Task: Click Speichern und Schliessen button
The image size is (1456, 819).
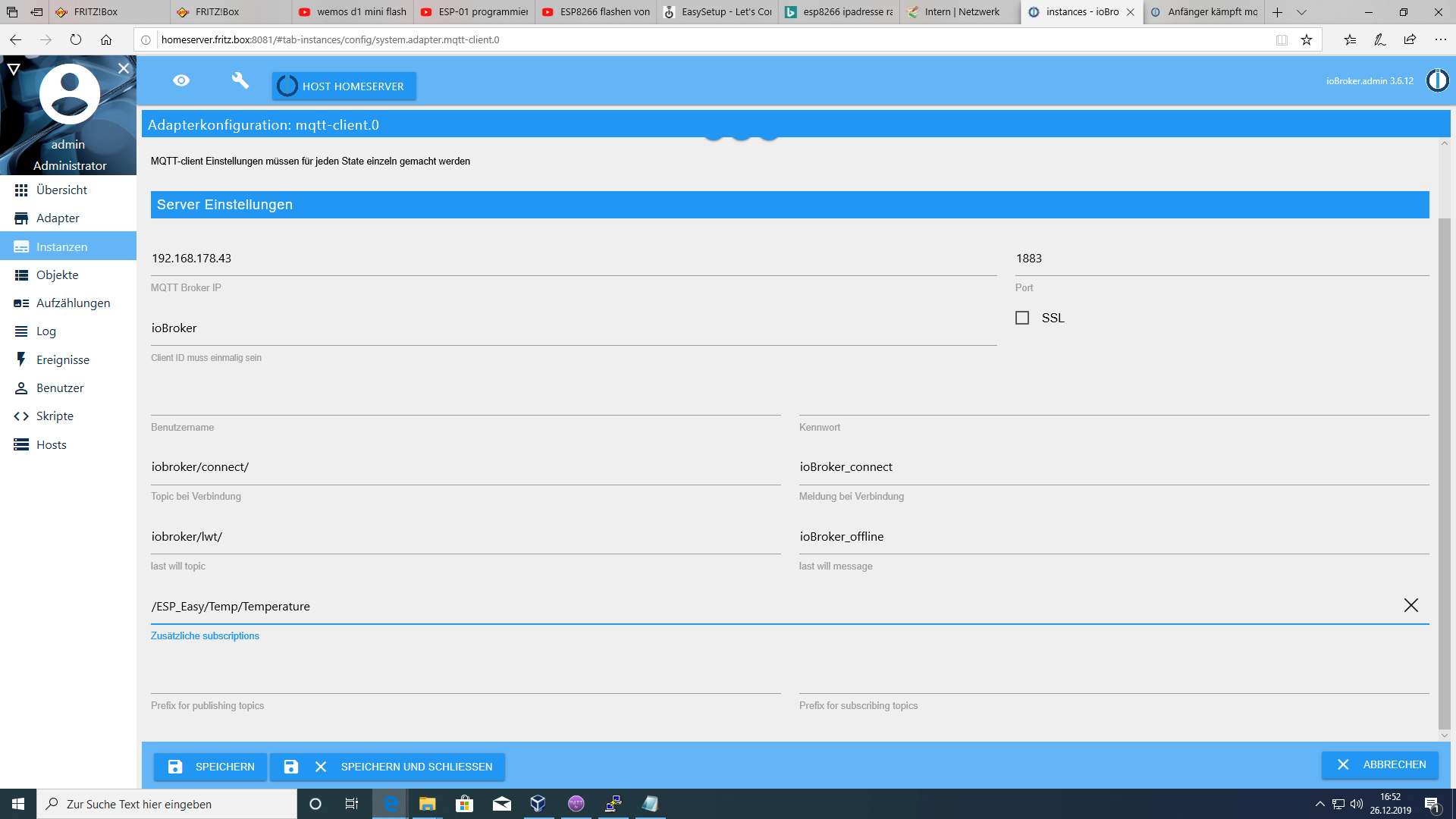Action: point(388,767)
